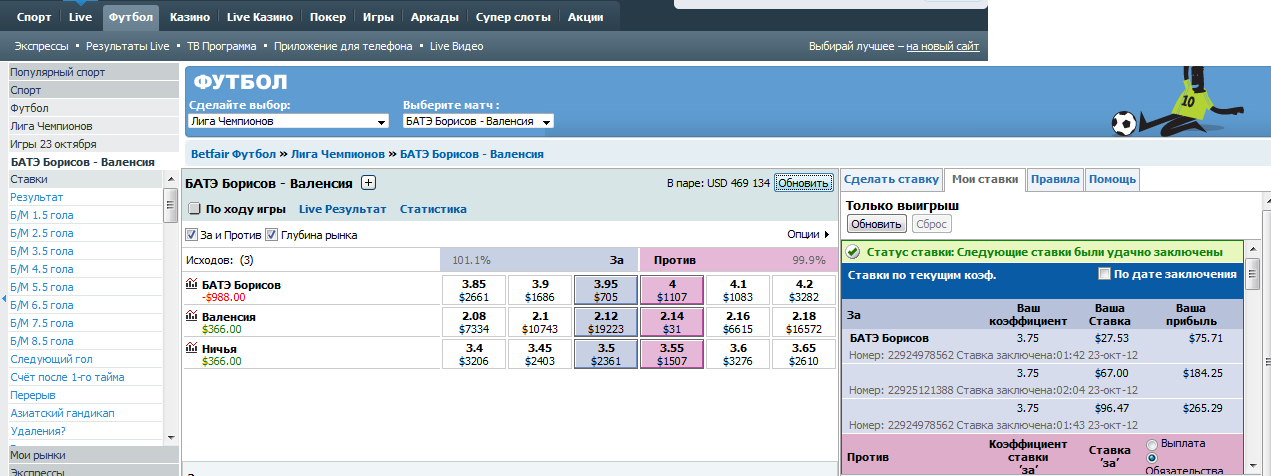Viewport: 1271px width, 476px height.
Task: Open chart icon for Ничья row
Action: (x=193, y=348)
